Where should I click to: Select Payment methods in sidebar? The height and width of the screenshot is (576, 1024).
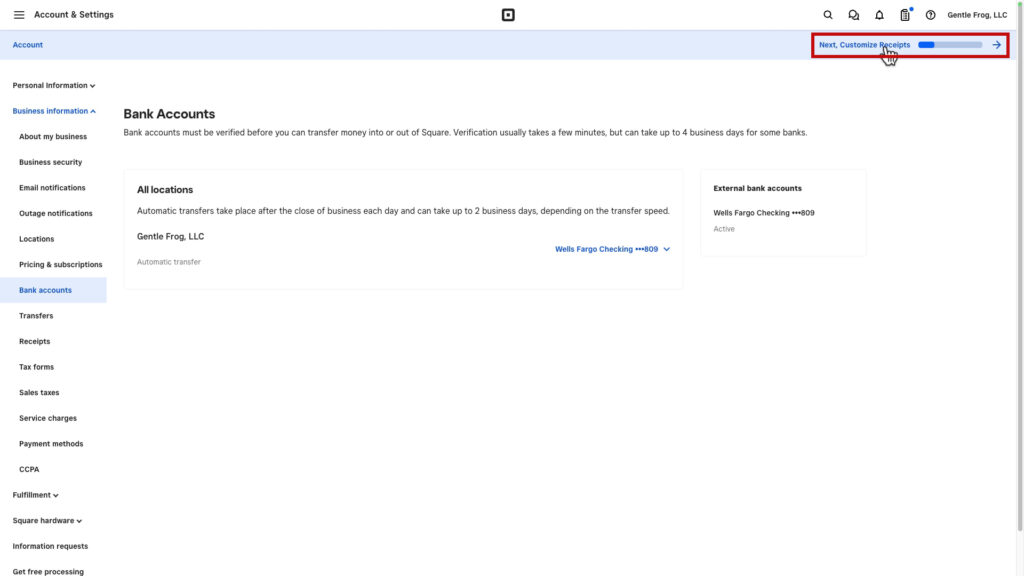51,444
